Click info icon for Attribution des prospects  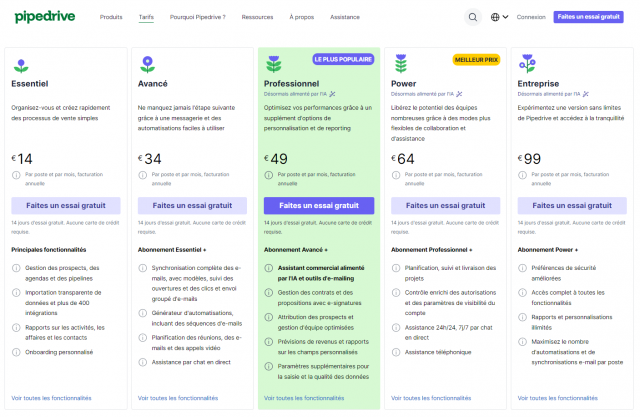tap(269, 317)
